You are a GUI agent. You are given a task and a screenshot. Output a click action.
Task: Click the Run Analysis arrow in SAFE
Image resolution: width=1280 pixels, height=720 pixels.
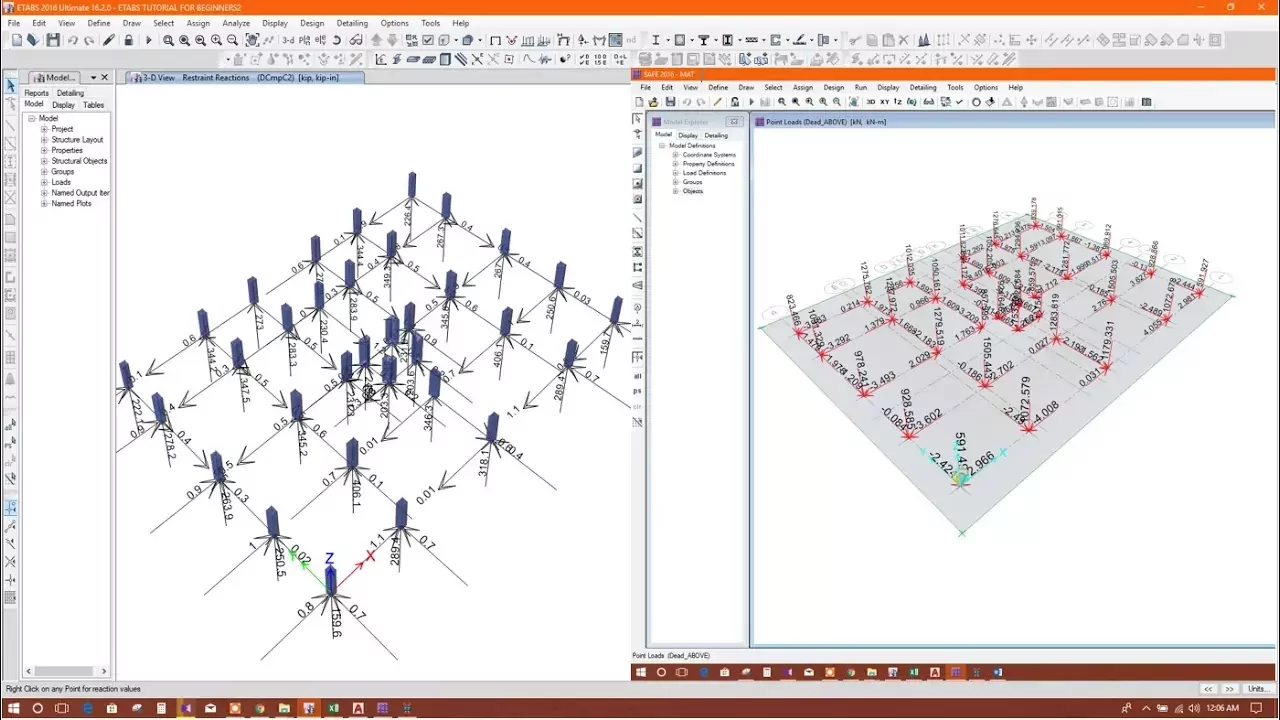tap(752, 102)
